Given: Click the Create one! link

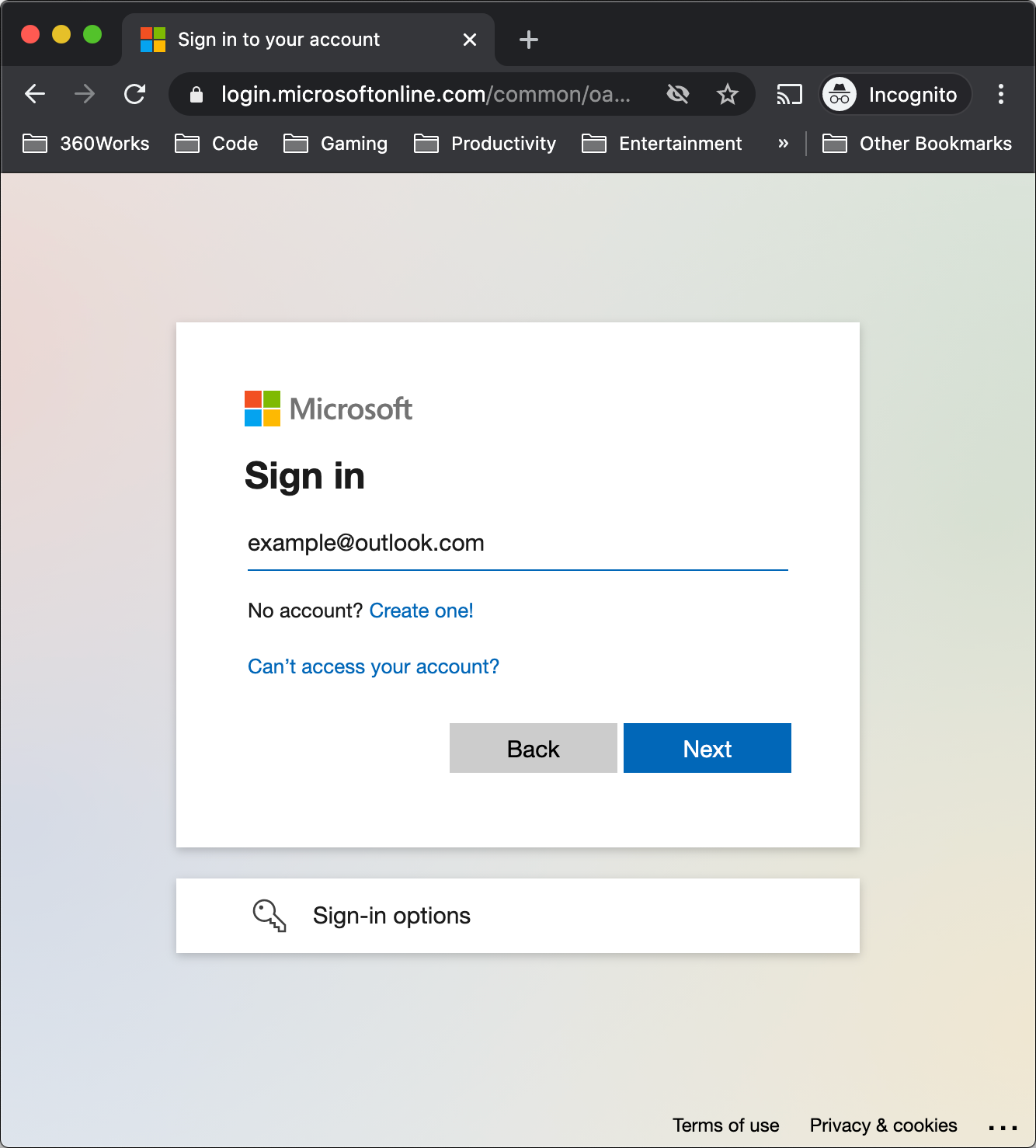Looking at the screenshot, I should pyautogui.click(x=421, y=611).
